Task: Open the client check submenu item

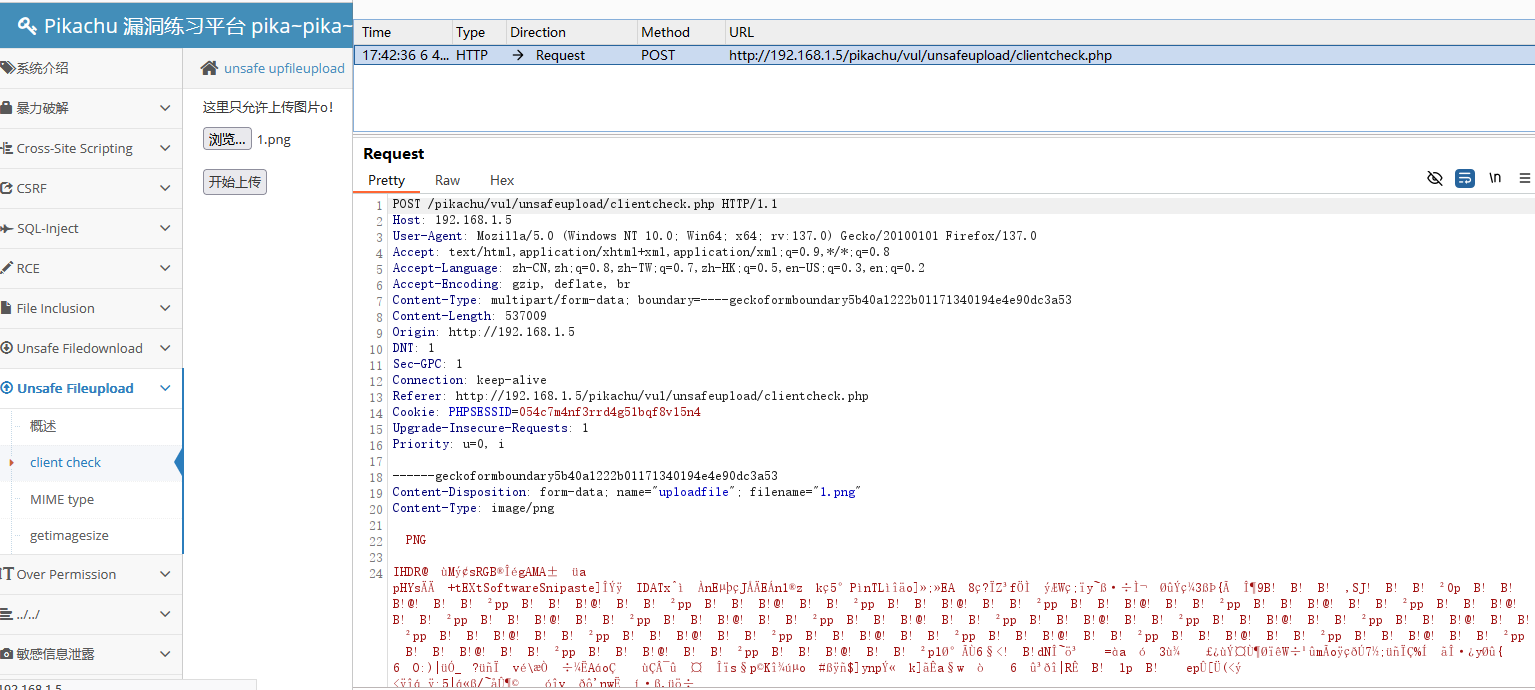Action: pos(65,462)
